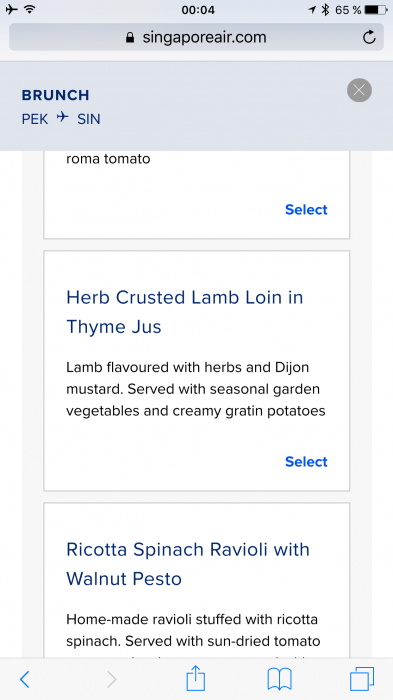This screenshot has width=393, height=700.
Task: Open Ricotta Spinach Ravioli with Walnut Pesto title
Action: [188, 564]
